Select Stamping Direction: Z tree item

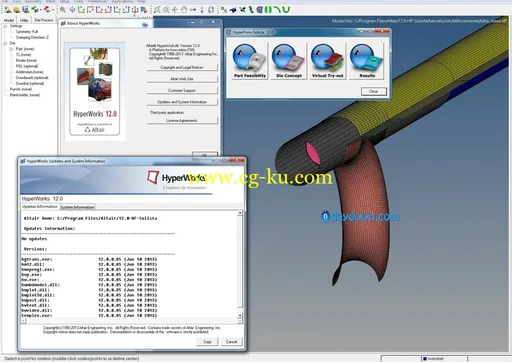click(x=32, y=37)
